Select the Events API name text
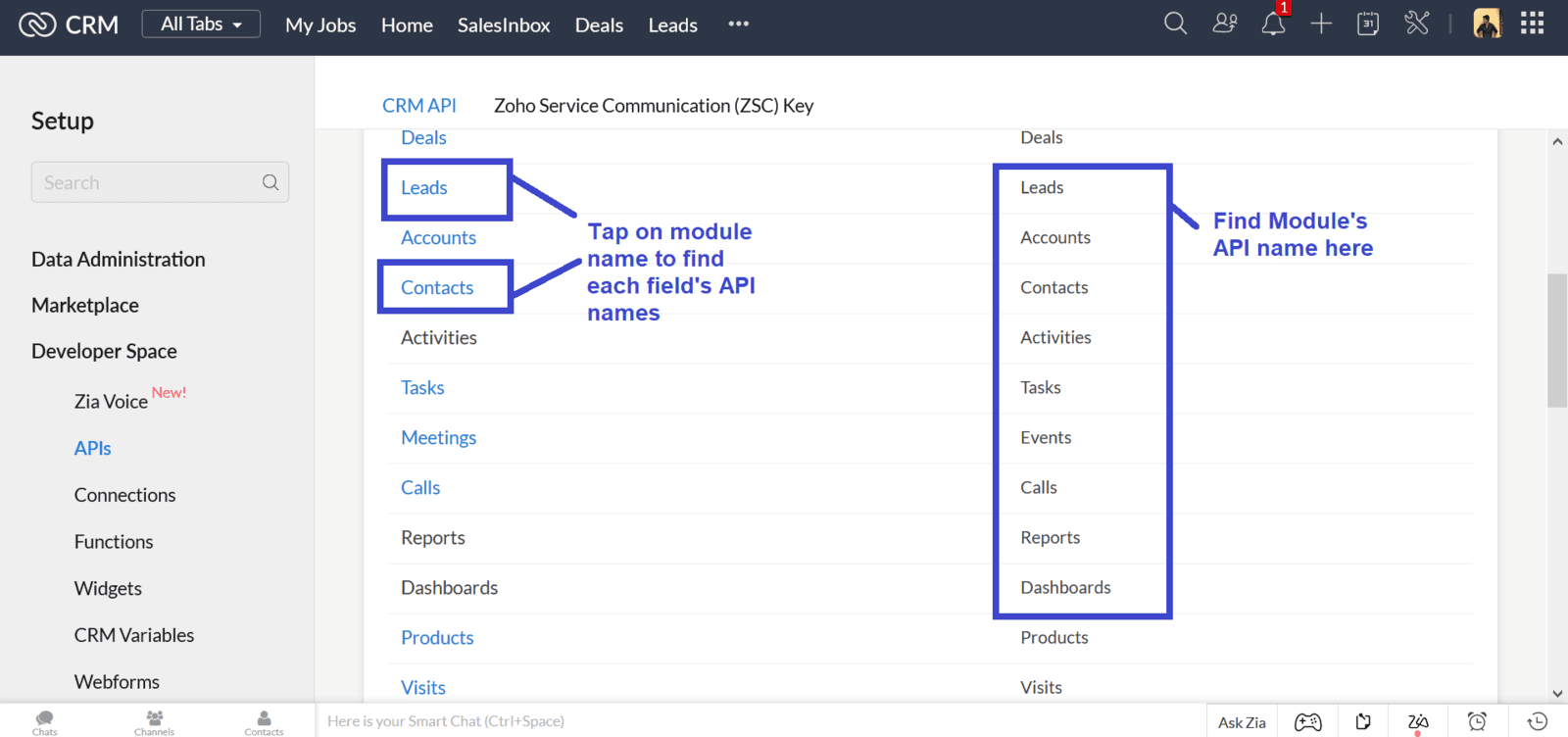 pos(1046,438)
